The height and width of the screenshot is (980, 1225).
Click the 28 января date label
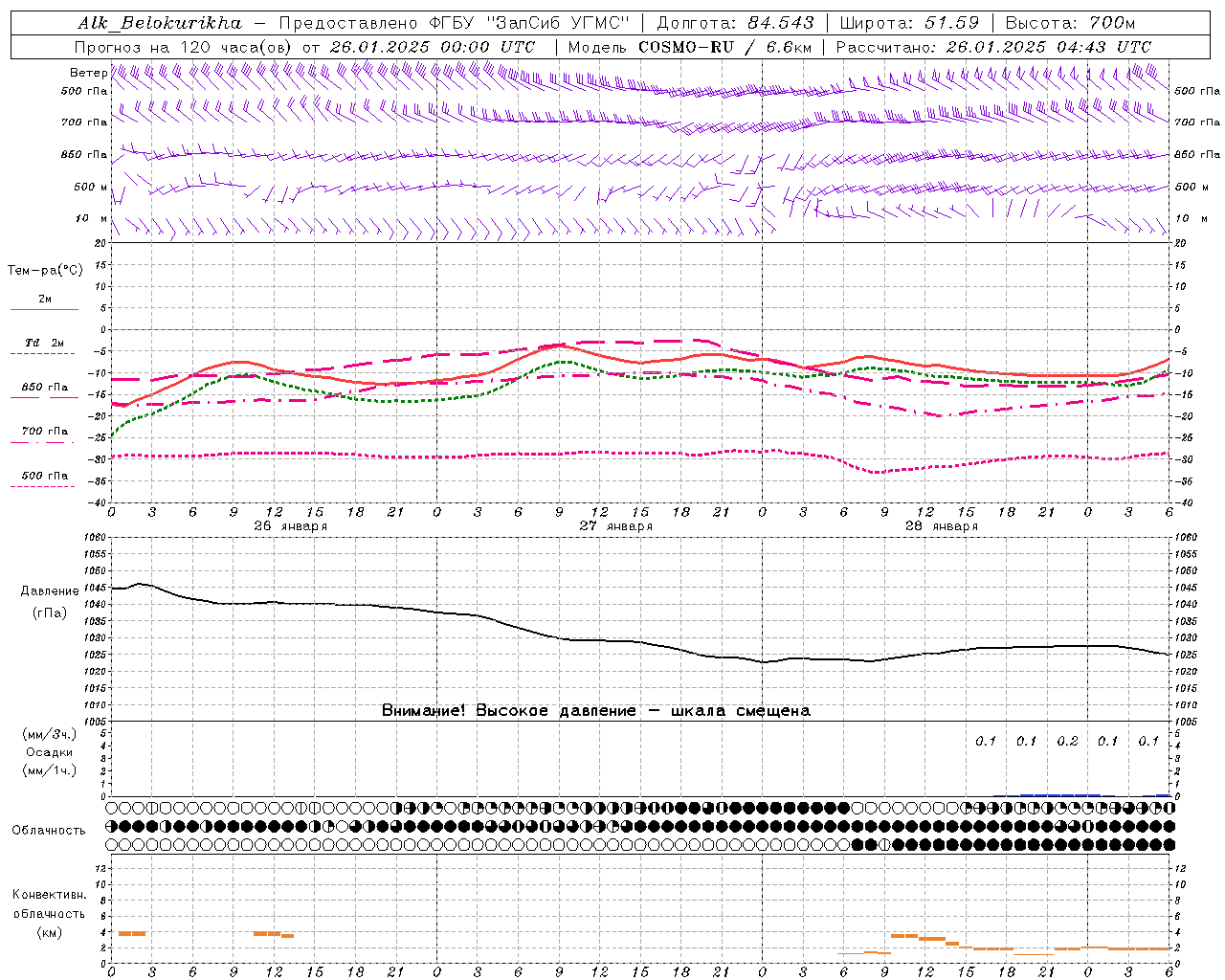941,525
